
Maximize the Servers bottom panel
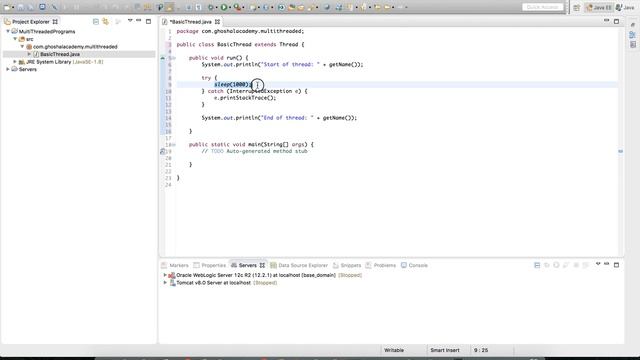[616, 265]
